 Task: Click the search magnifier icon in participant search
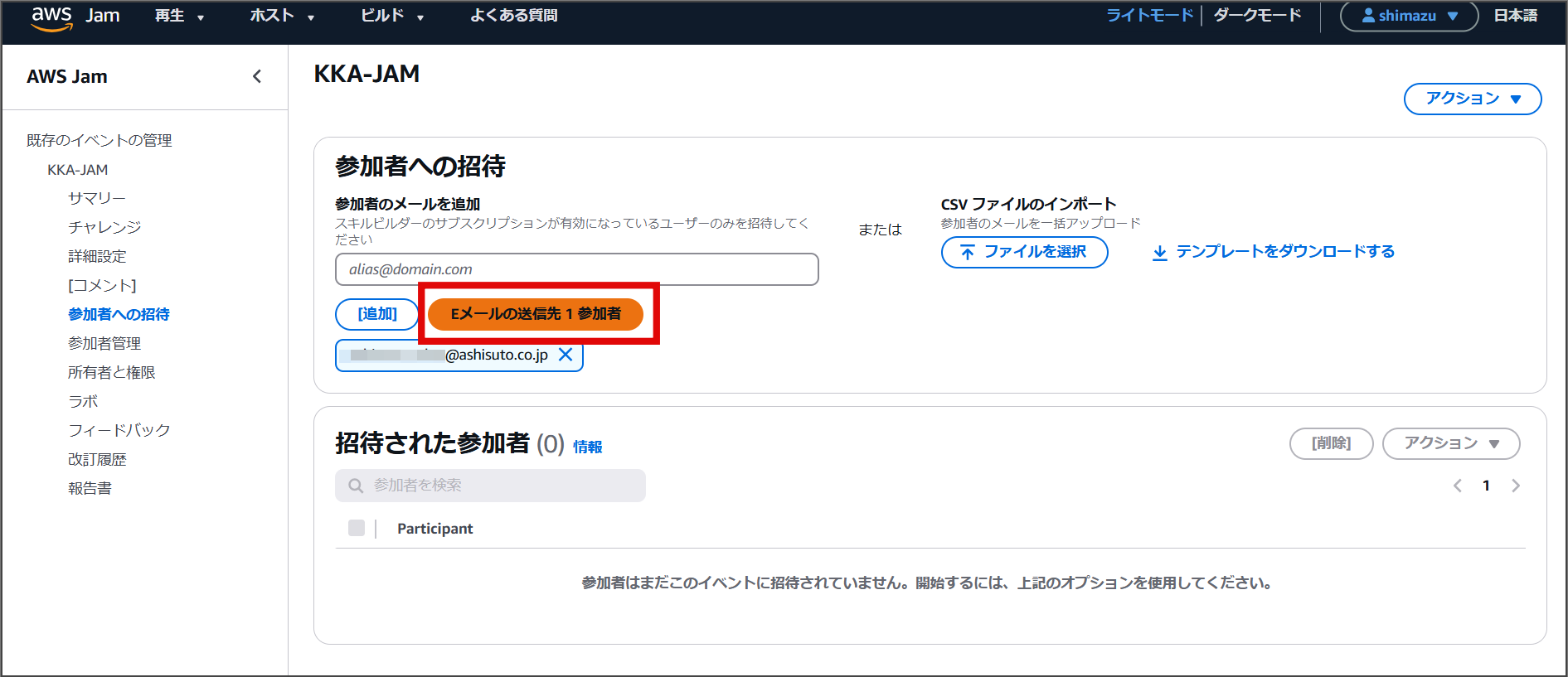(356, 486)
